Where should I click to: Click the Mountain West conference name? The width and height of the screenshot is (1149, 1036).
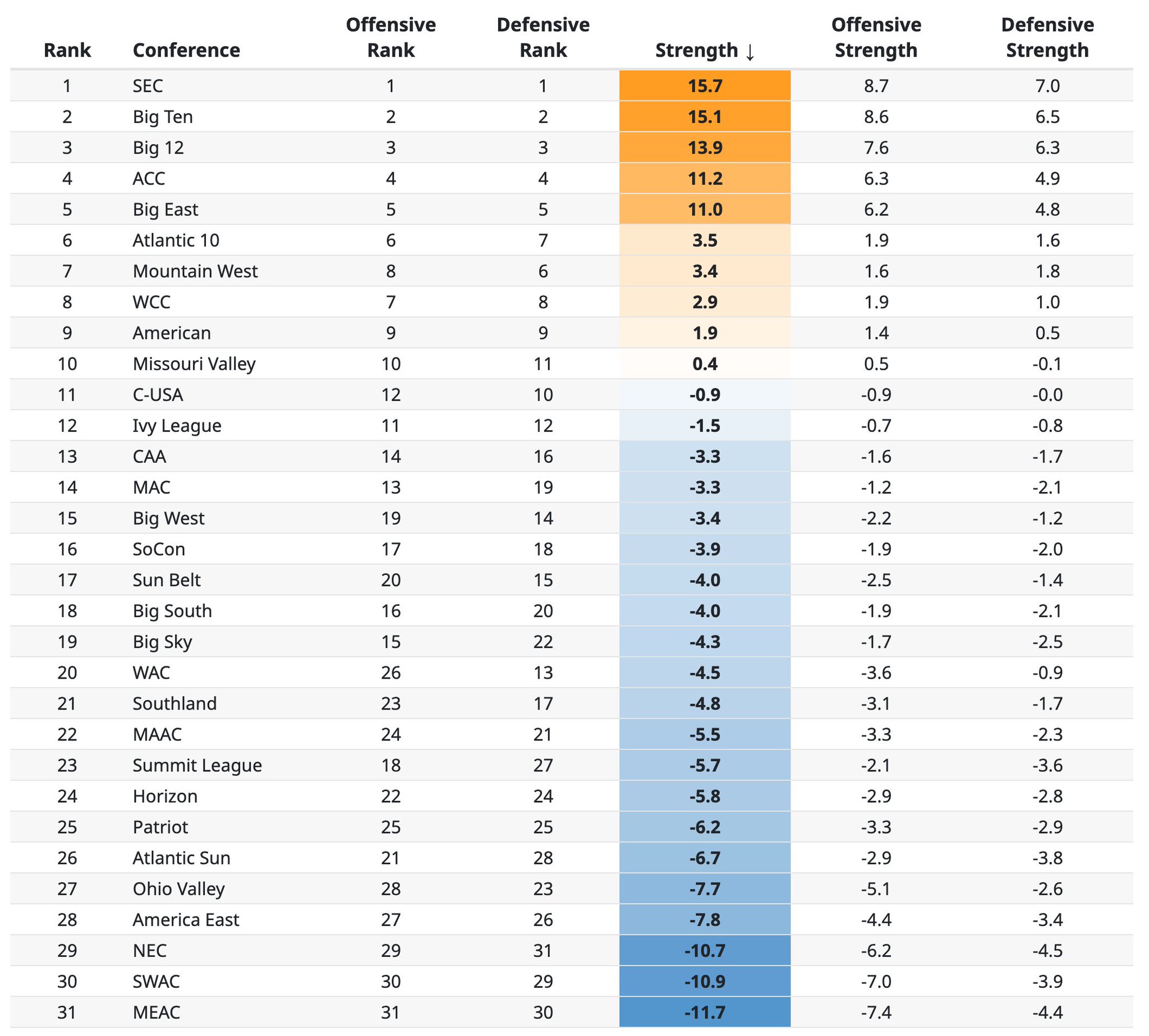click(x=195, y=271)
